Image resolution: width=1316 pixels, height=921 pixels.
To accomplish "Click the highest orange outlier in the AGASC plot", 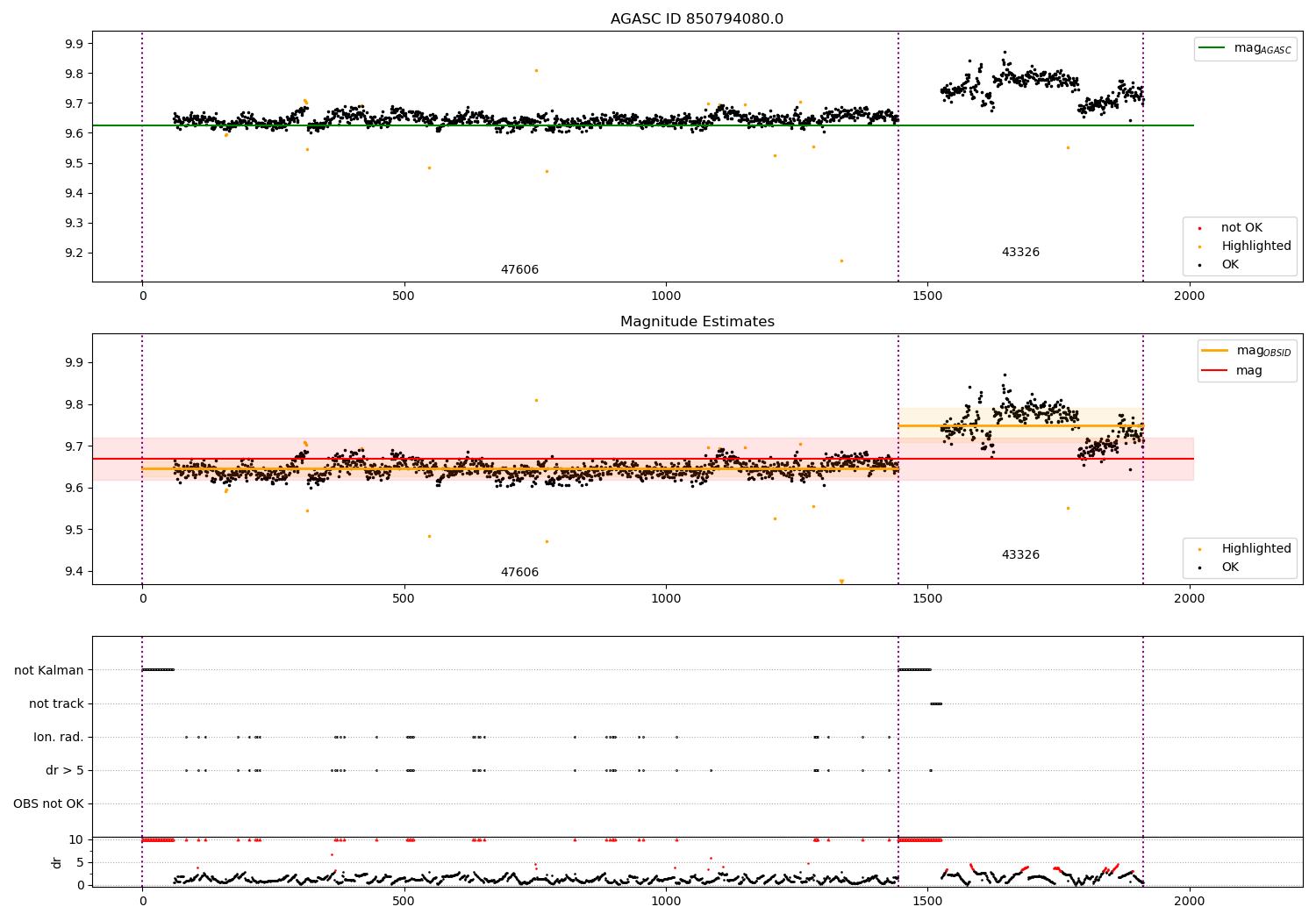I will 536,70.
